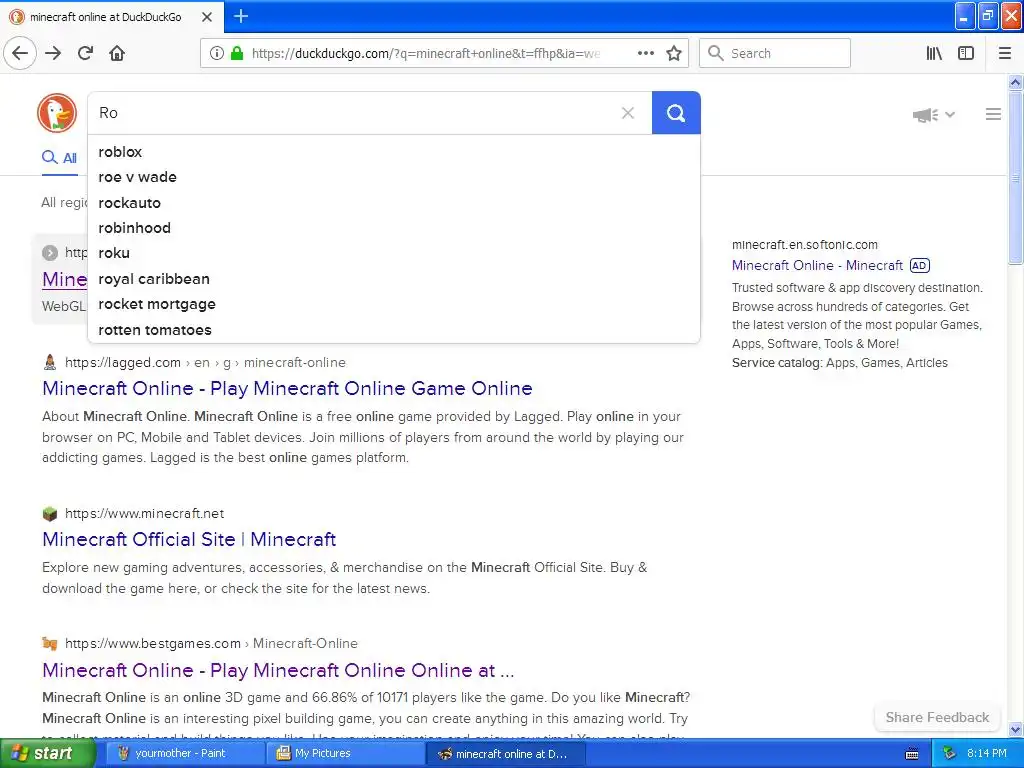Toggle the sidebar view icon
The image size is (1024, 768).
tap(966, 53)
